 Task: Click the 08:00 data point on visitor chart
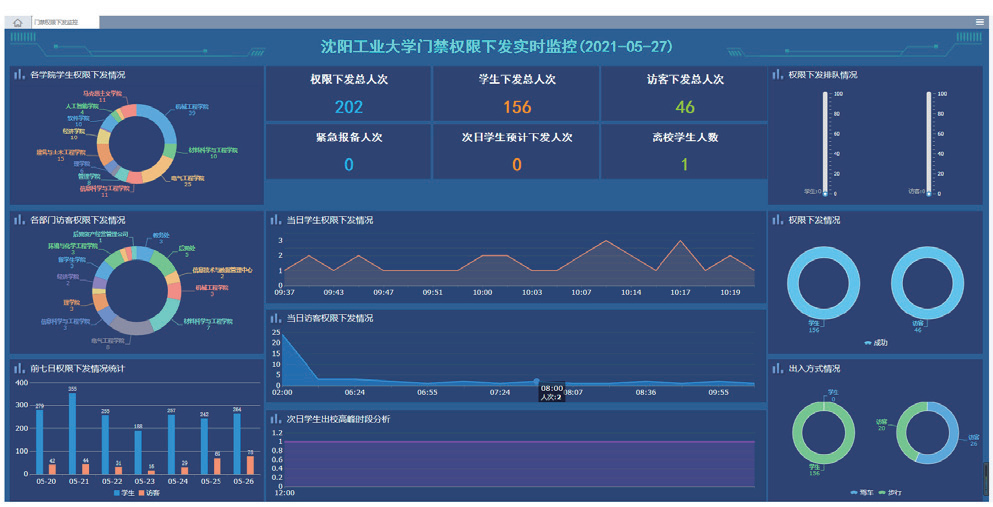(537, 380)
